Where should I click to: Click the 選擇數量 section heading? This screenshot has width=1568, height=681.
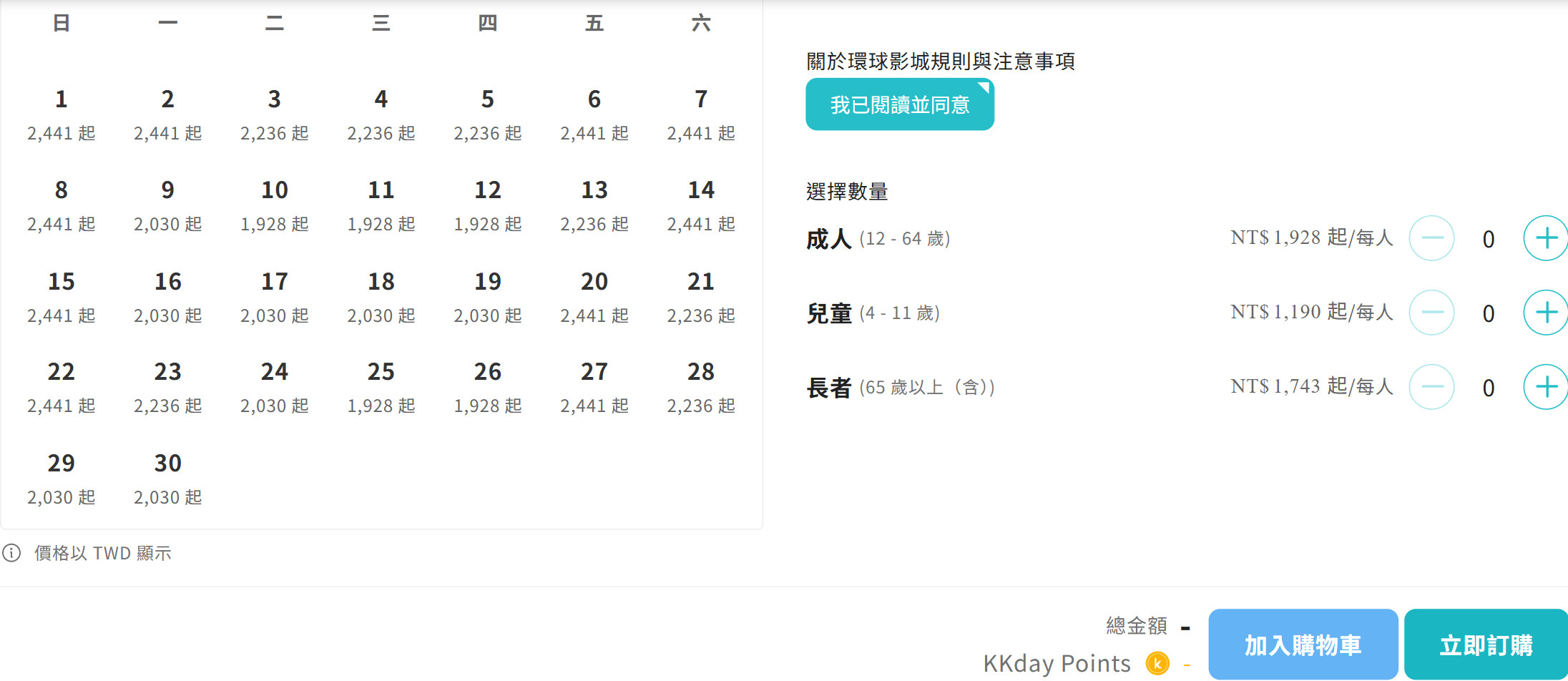[x=847, y=191]
